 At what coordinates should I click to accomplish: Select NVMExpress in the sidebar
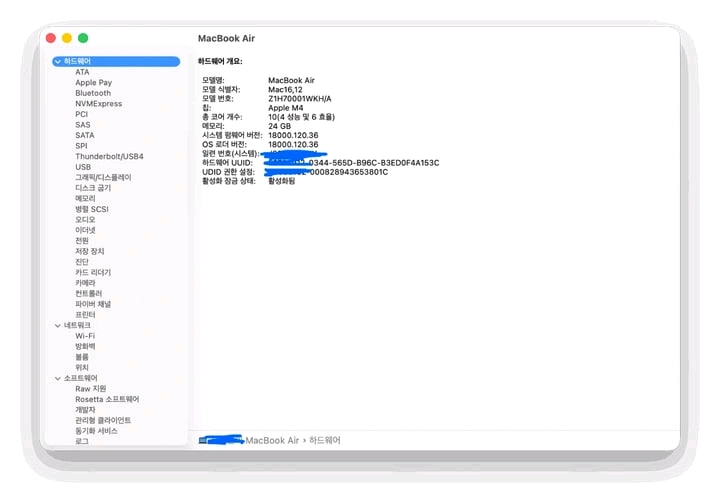click(x=99, y=104)
